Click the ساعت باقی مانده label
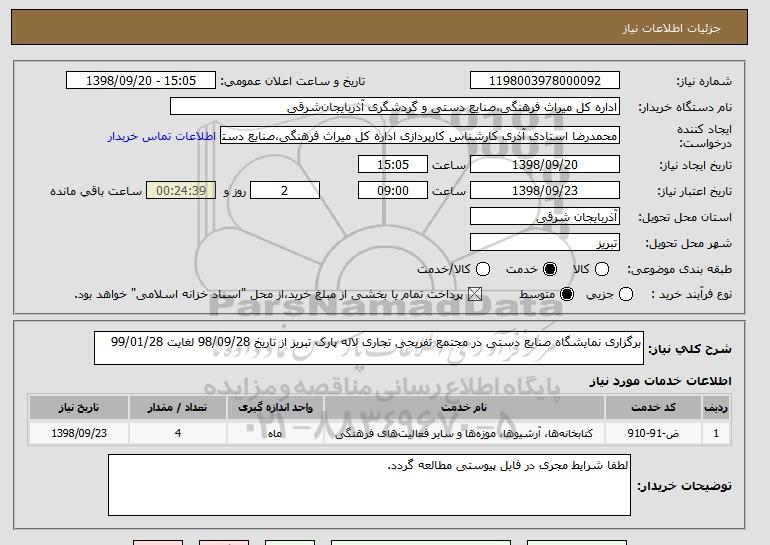The height and width of the screenshot is (545, 770). click(x=96, y=191)
